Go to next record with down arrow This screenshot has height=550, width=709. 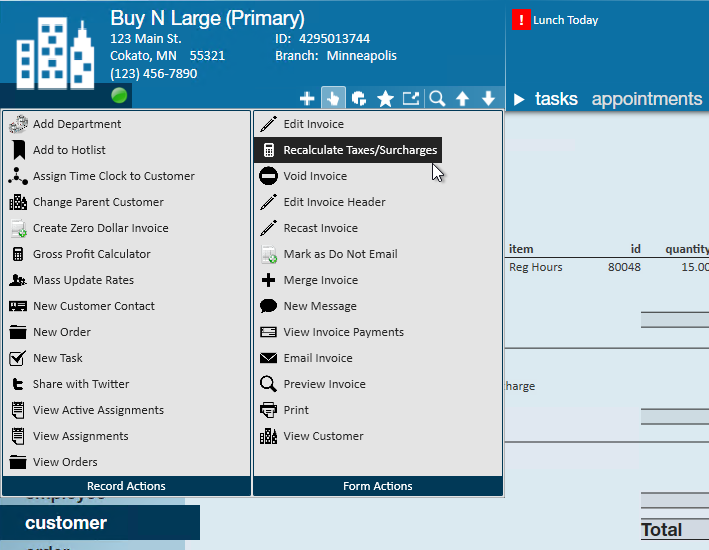488,98
